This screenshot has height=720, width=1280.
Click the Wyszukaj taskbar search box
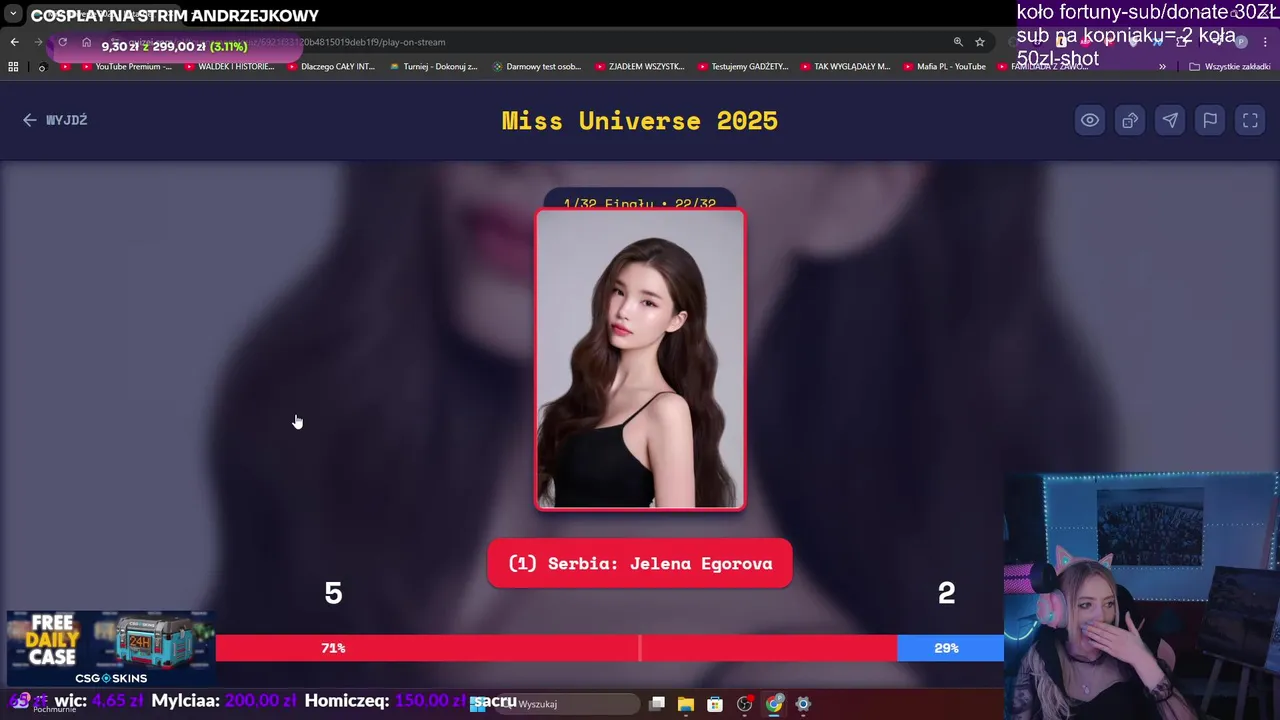[x=570, y=704]
